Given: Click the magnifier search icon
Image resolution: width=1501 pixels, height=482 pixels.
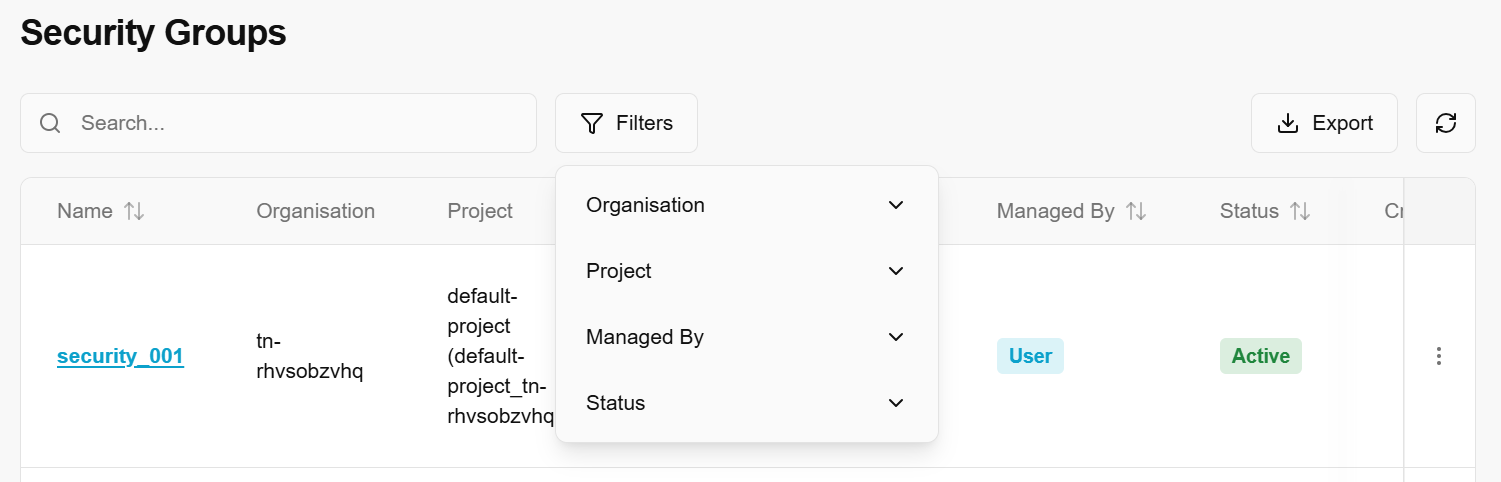Looking at the screenshot, I should tap(50, 123).
